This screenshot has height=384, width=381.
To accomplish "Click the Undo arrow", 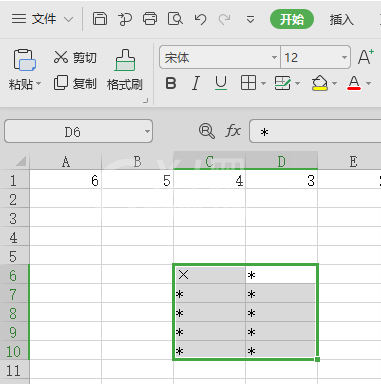I will pyautogui.click(x=200, y=19).
